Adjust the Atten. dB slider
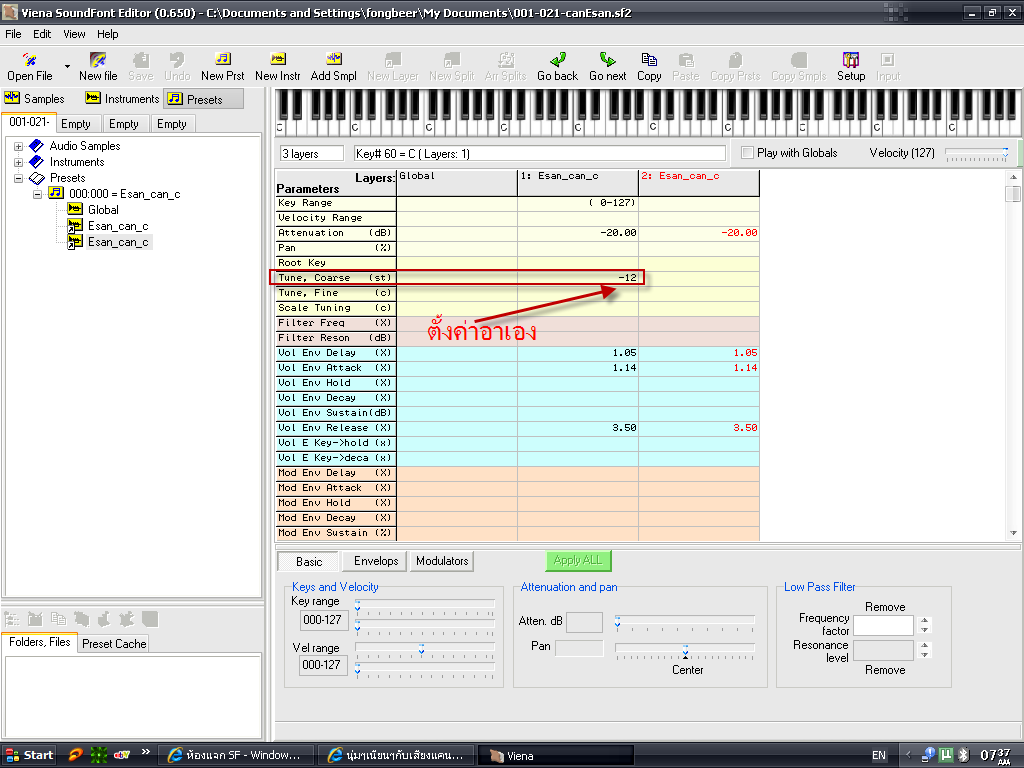The image size is (1024, 768). click(684, 621)
